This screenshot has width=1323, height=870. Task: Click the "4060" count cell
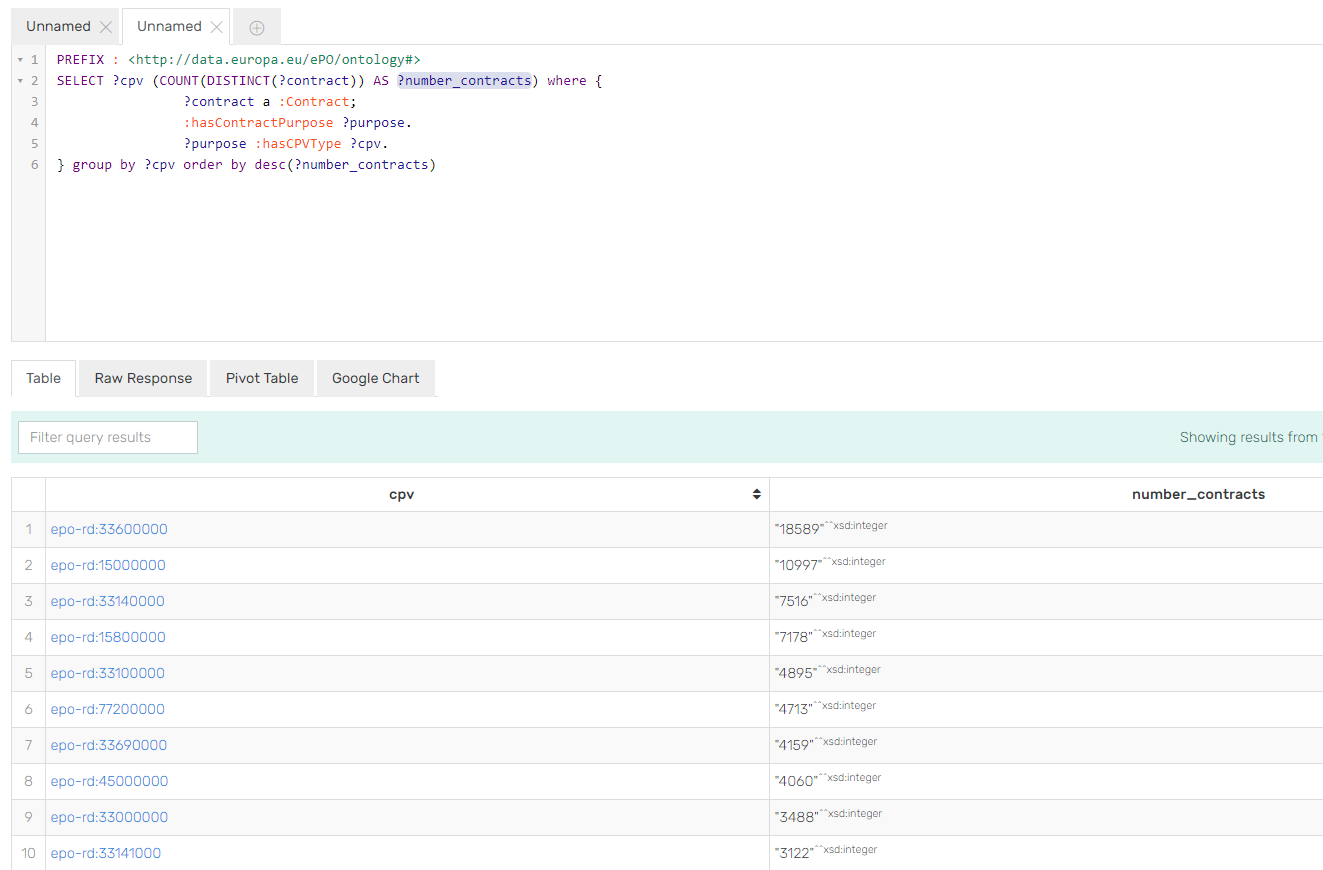tap(1046, 781)
